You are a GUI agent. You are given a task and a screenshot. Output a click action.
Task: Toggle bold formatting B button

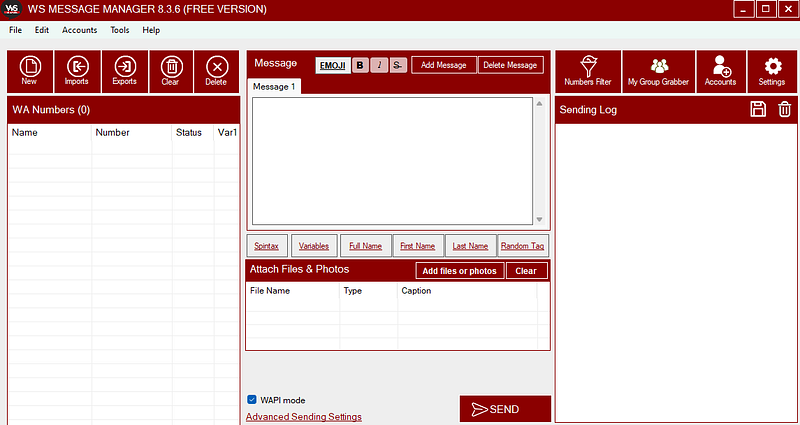(x=360, y=65)
